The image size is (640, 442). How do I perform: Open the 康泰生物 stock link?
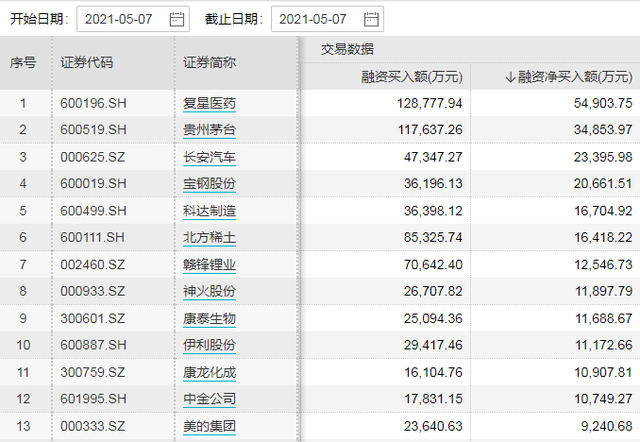(209, 318)
